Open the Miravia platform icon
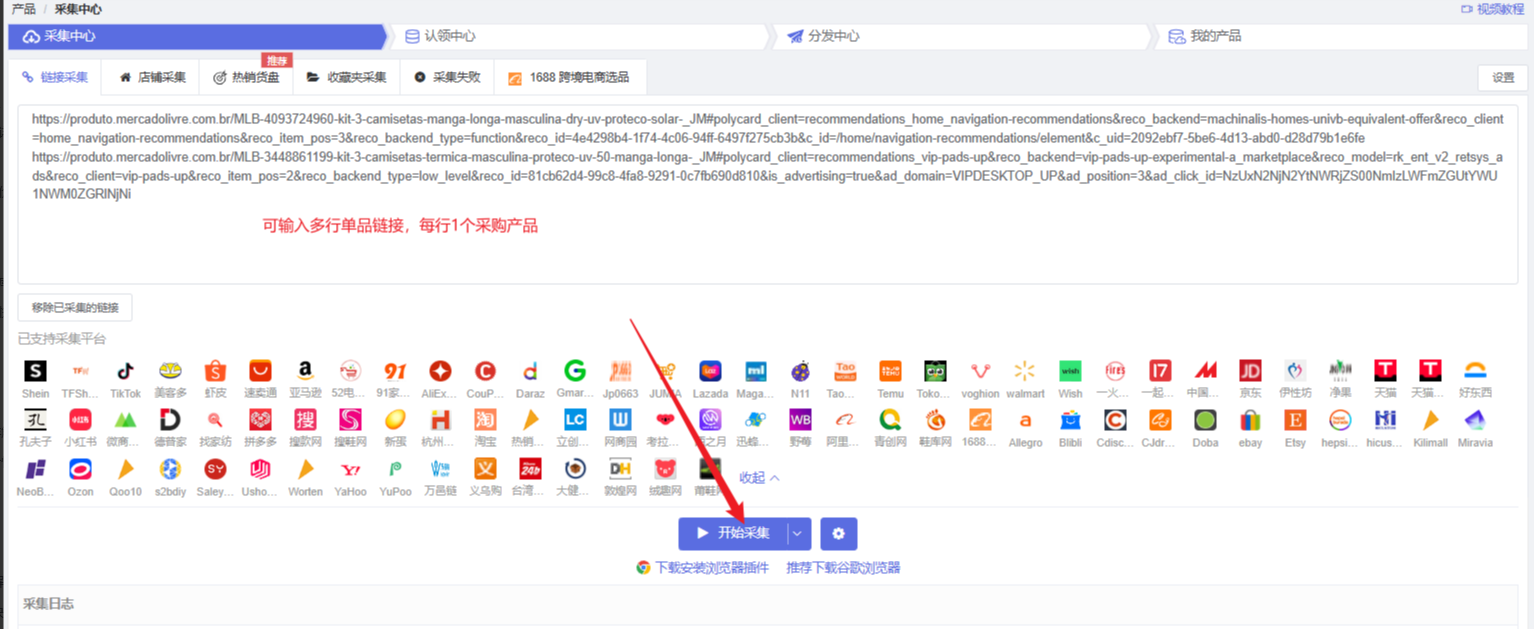This screenshot has width=1534, height=629. pos(1475,420)
